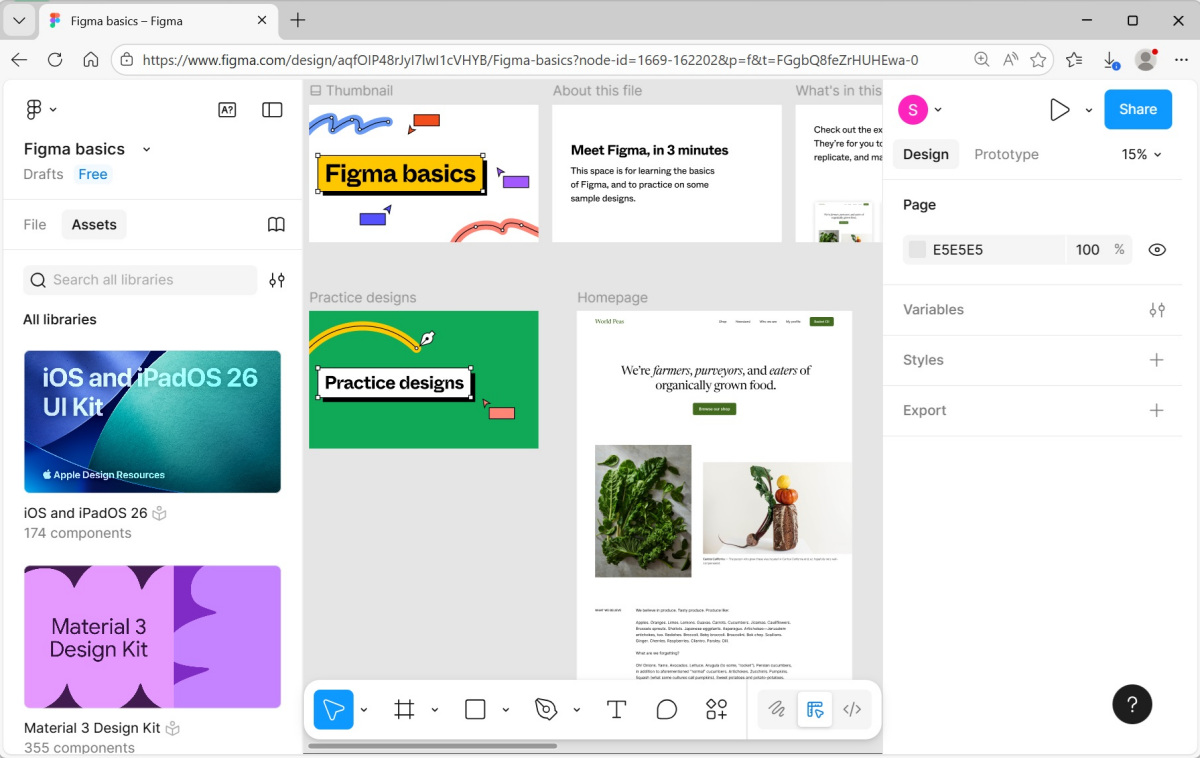1200x758 pixels.
Task: Select the Comment tool
Action: (x=667, y=710)
